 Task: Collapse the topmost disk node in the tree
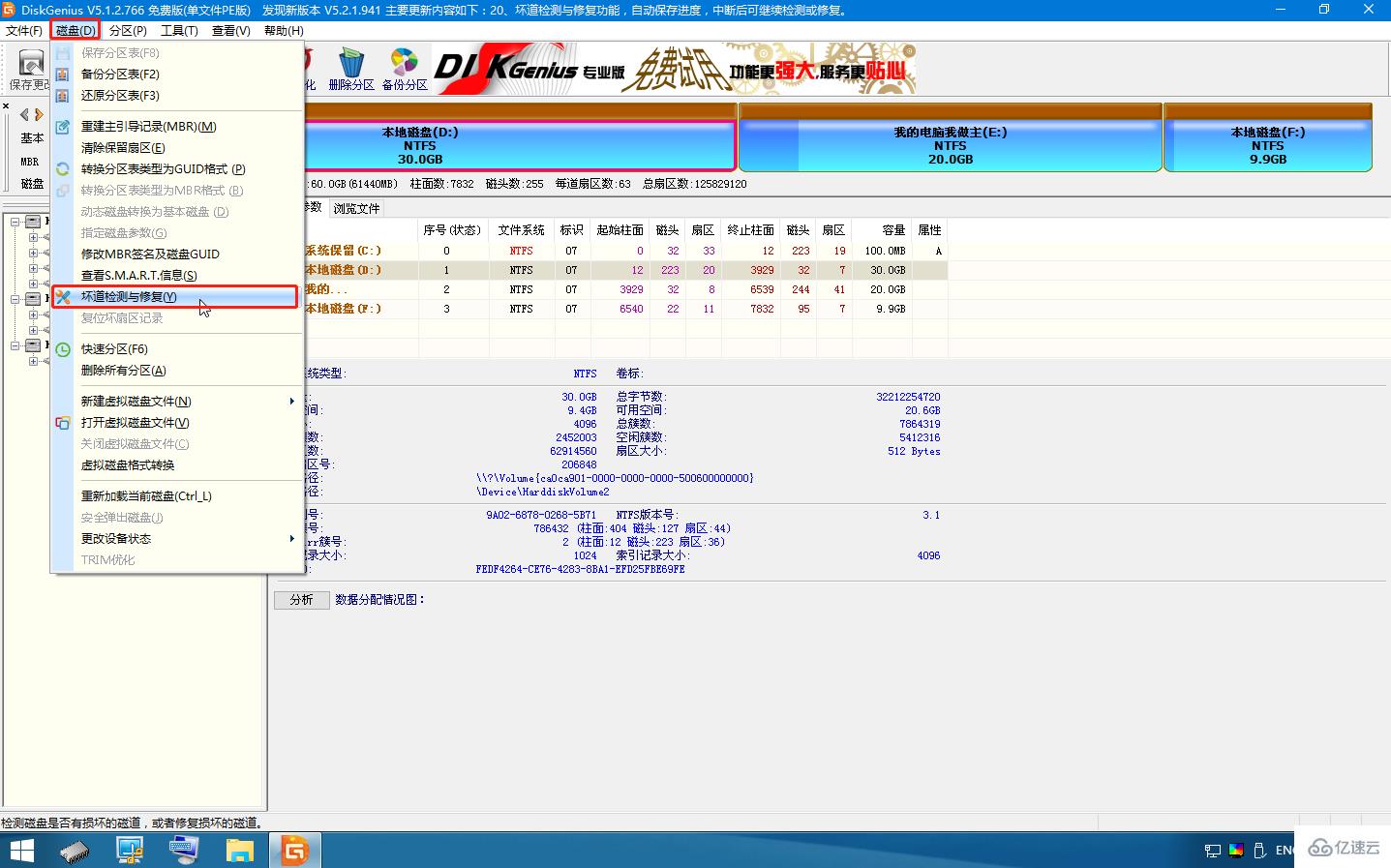[15, 222]
